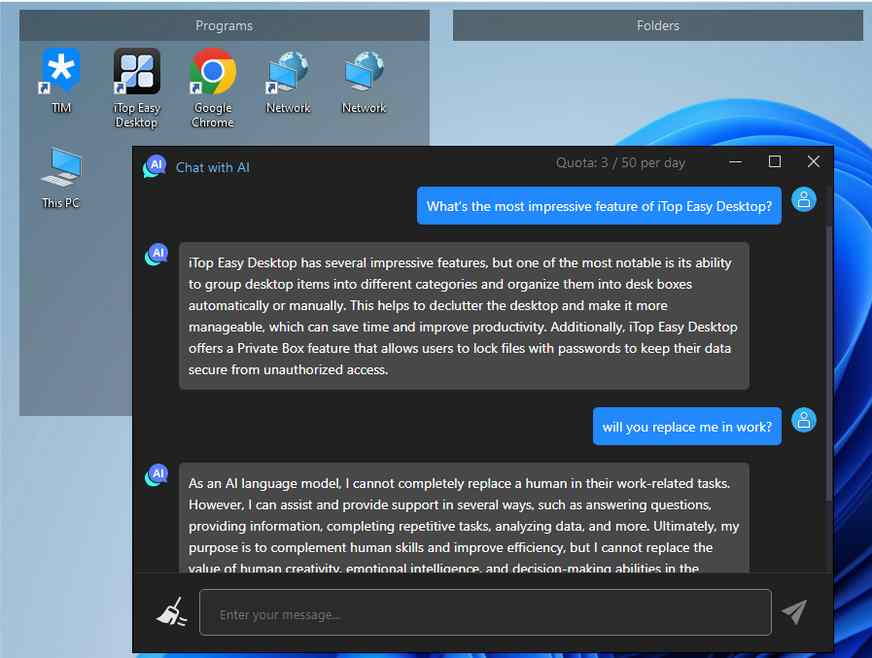Click the chat window vertical scrollbar
Screen dimensions: 872x658
(829, 362)
